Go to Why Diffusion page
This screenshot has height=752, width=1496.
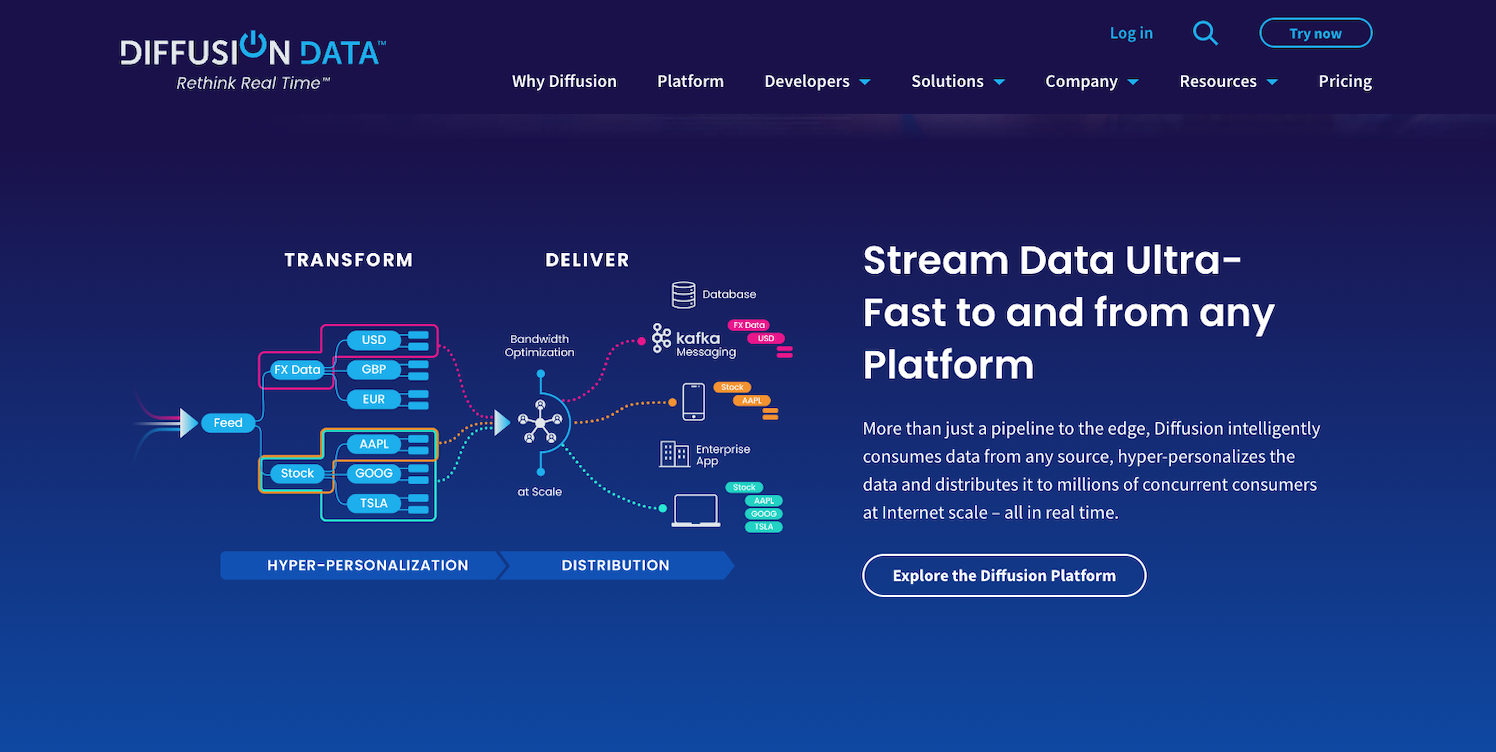[564, 81]
